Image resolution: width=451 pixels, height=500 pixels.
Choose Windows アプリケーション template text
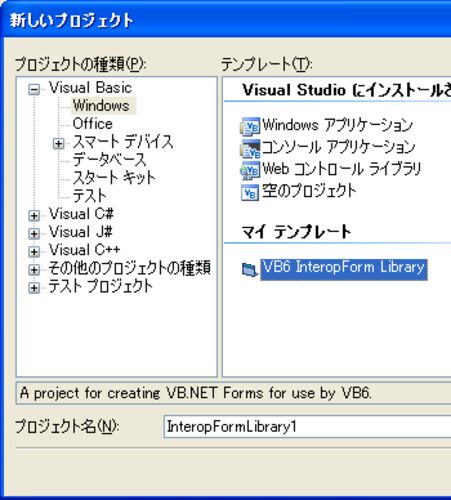pos(337,125)
